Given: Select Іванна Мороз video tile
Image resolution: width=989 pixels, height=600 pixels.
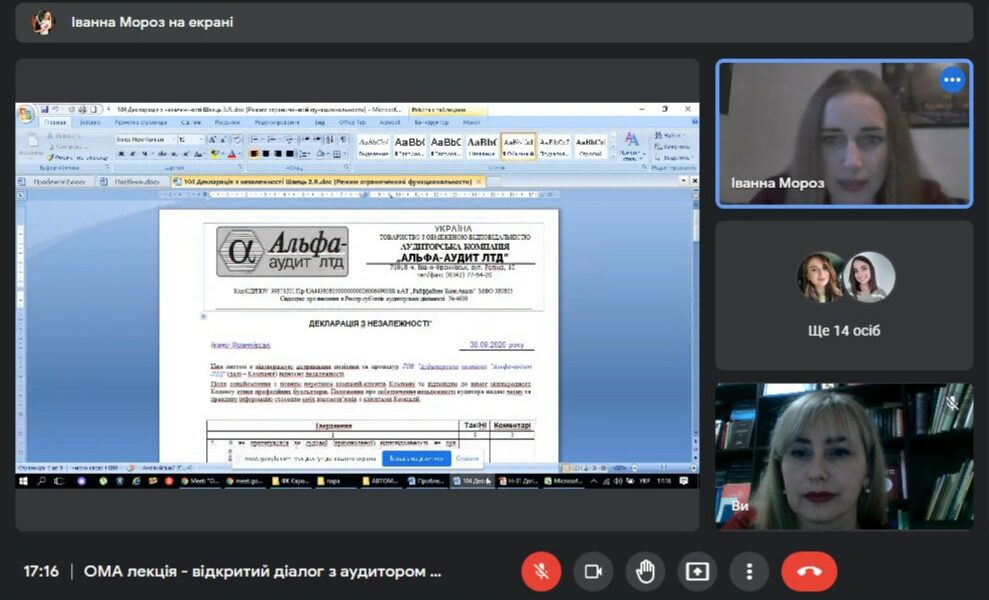Looking at the screenshot, I should tap(844, 134).
